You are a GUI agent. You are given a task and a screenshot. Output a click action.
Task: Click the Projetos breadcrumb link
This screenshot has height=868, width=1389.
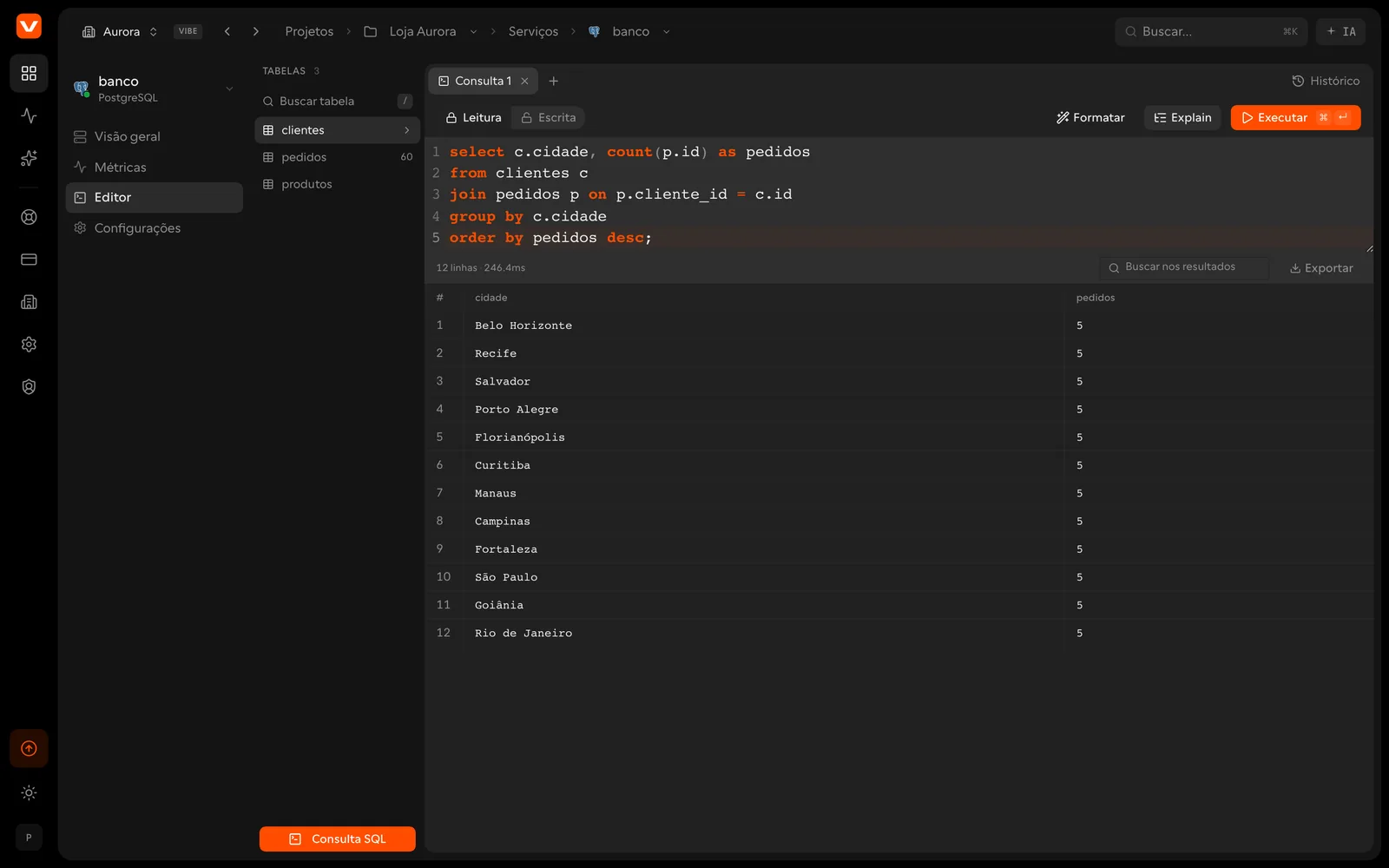[309, 31]
